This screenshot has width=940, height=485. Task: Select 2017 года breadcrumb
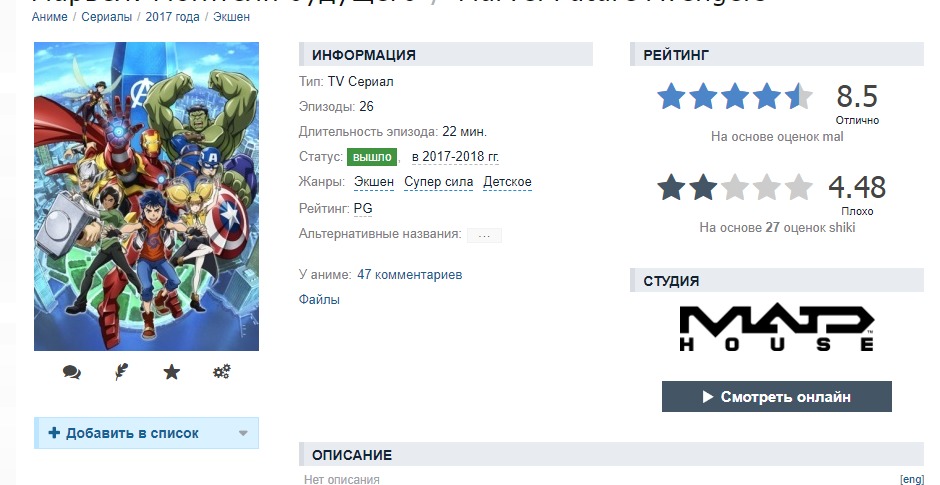173,17
